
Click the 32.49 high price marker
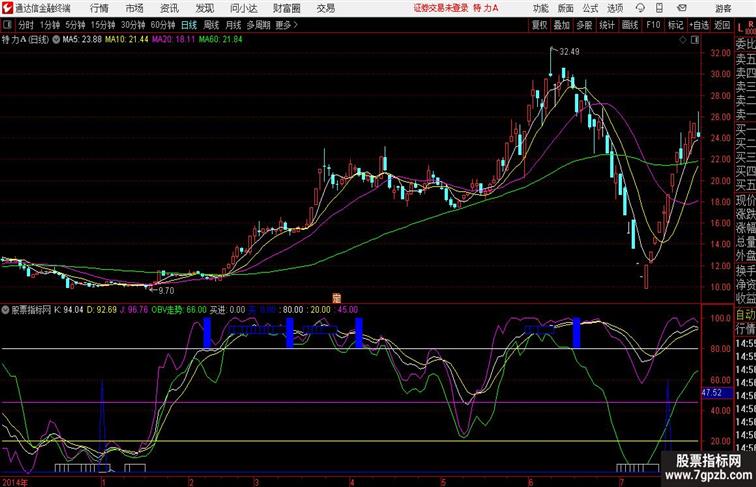(569, 52)
